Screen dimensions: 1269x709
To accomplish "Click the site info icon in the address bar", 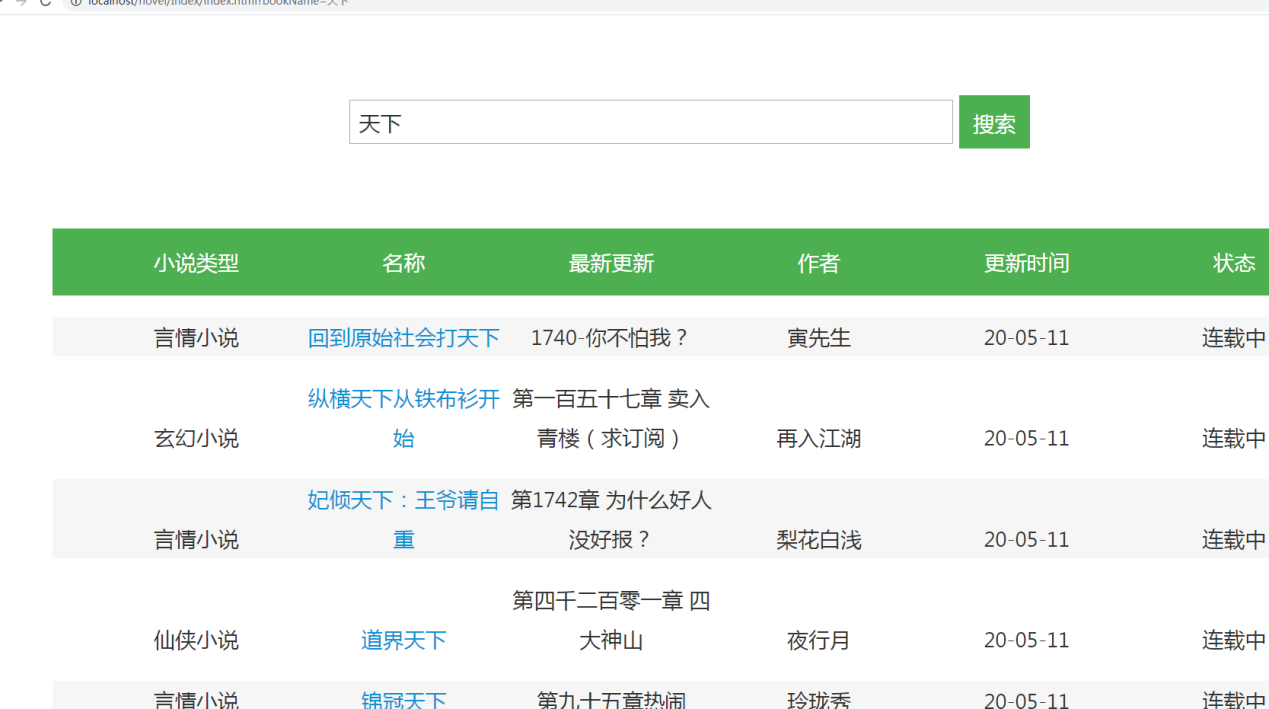I will 75,3.
